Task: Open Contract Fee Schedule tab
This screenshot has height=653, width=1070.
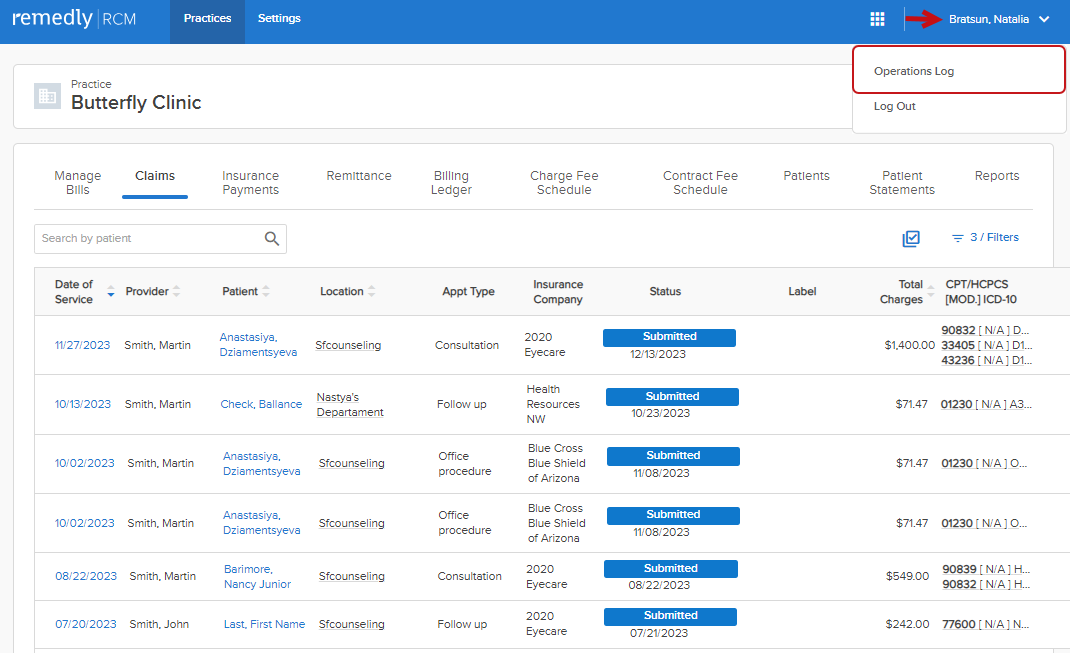Action: [700, 183]
